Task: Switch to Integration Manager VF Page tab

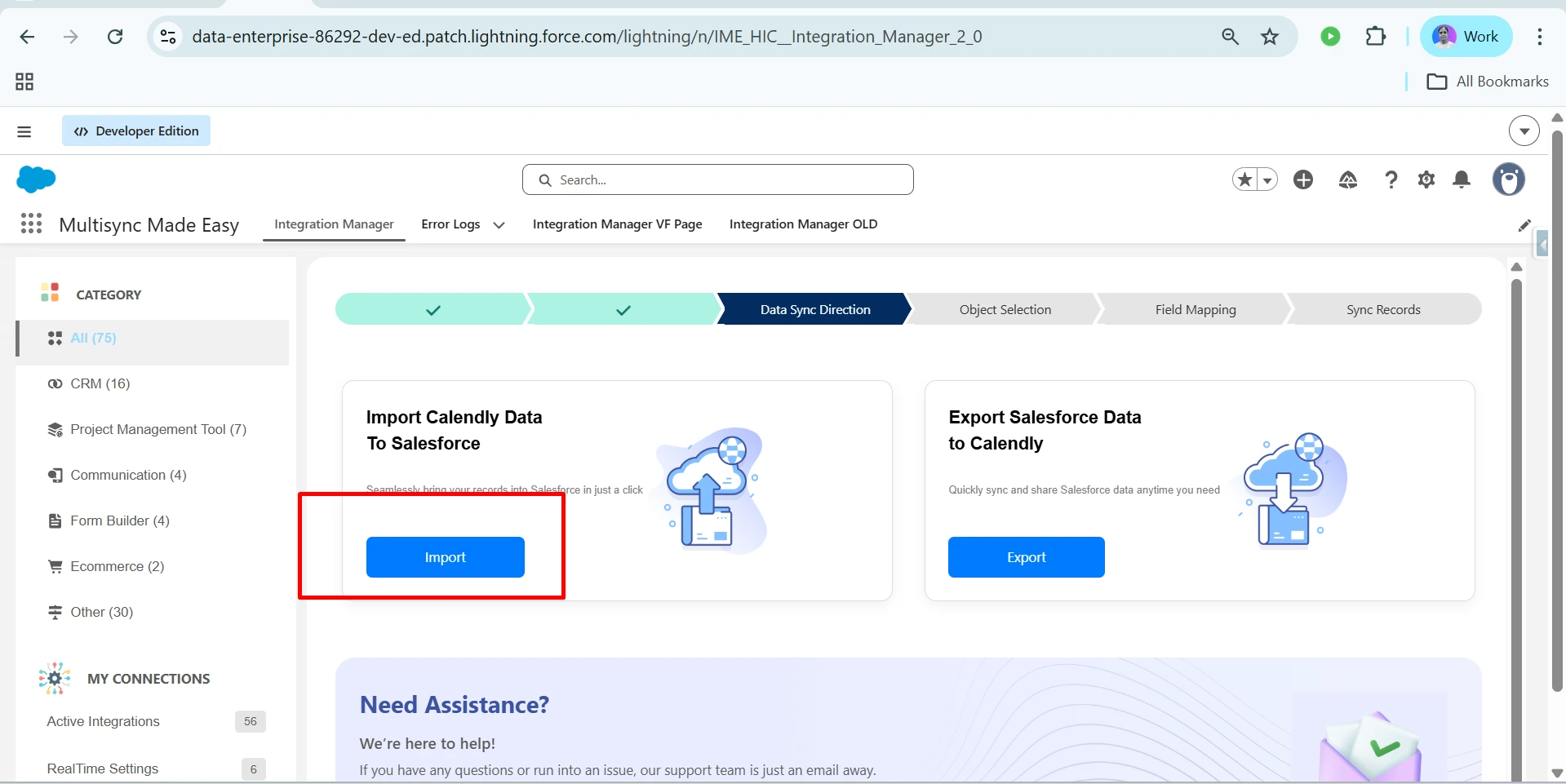Action: [x=617, y=224]
